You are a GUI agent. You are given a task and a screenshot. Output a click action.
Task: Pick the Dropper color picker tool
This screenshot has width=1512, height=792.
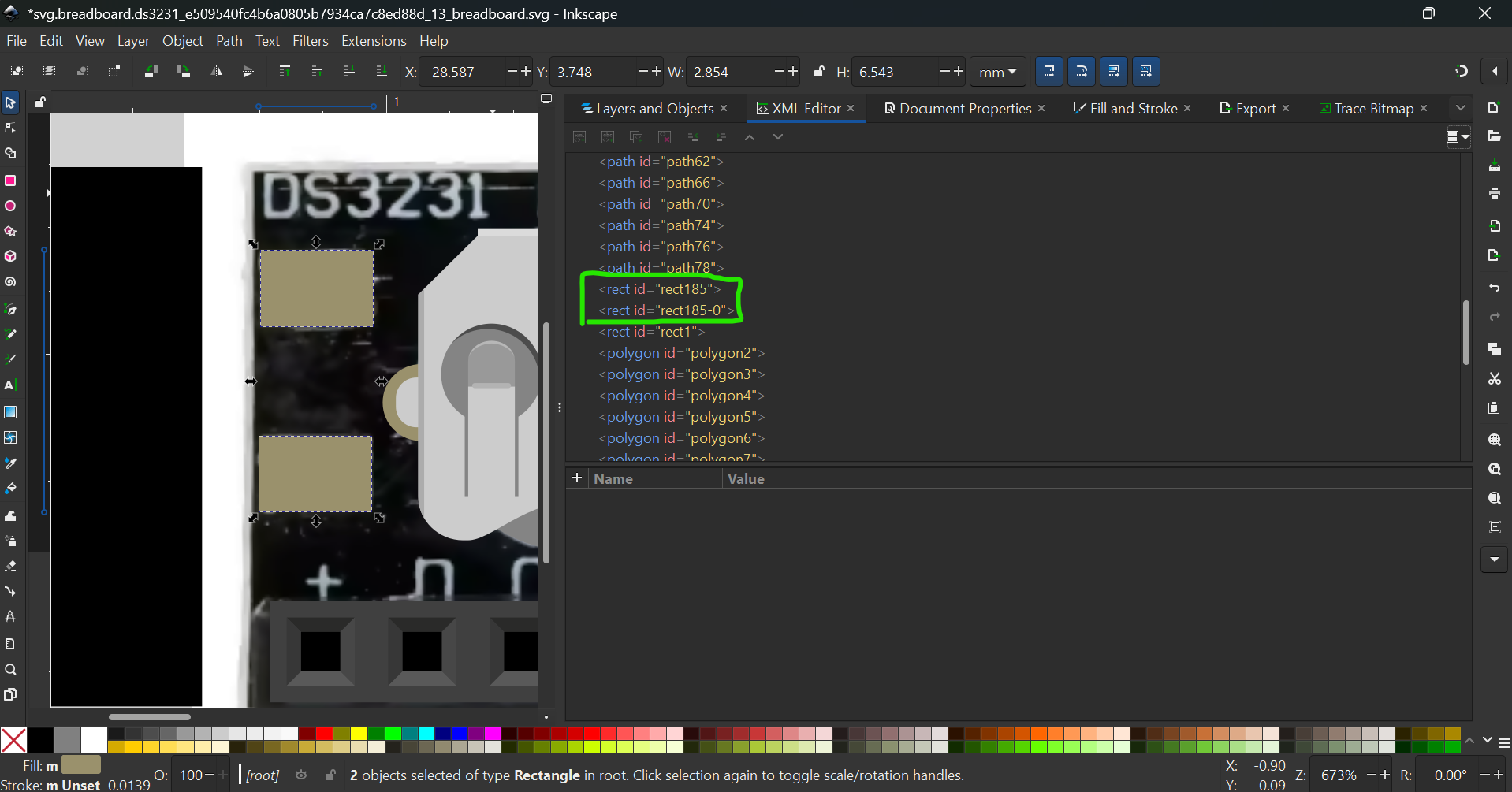tap(10, 463)
